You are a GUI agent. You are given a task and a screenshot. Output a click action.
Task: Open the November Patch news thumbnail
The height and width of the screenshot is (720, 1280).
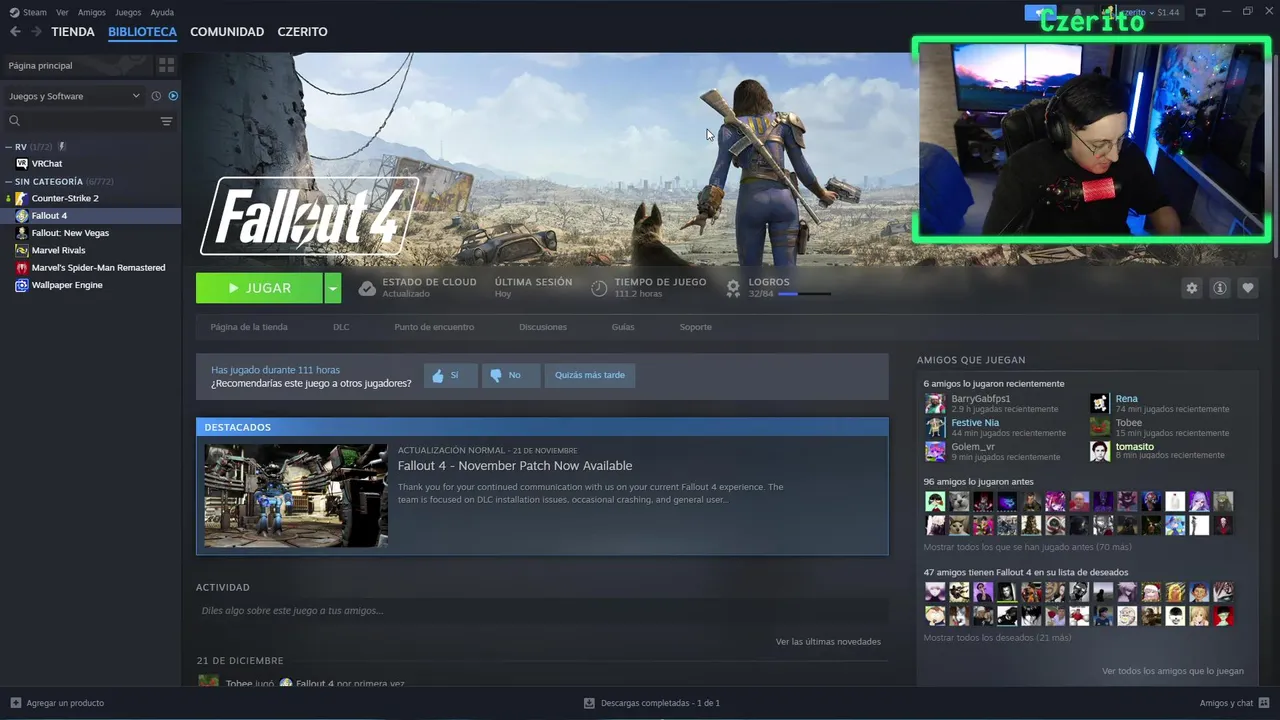[296, 496]
